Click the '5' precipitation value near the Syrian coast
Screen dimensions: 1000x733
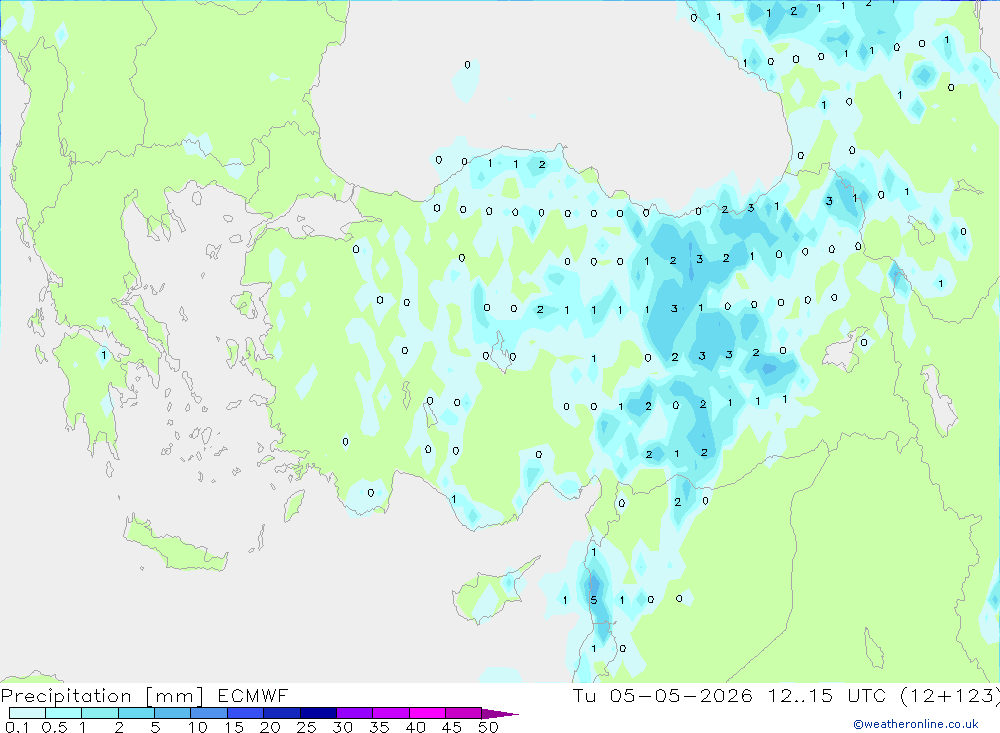[594, 600]
